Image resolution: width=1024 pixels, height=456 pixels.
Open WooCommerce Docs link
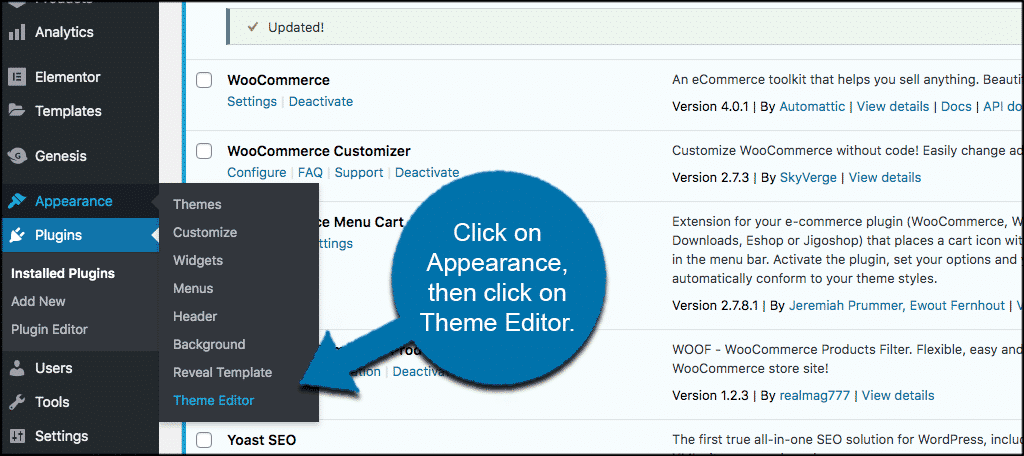(x=956, y=106)
